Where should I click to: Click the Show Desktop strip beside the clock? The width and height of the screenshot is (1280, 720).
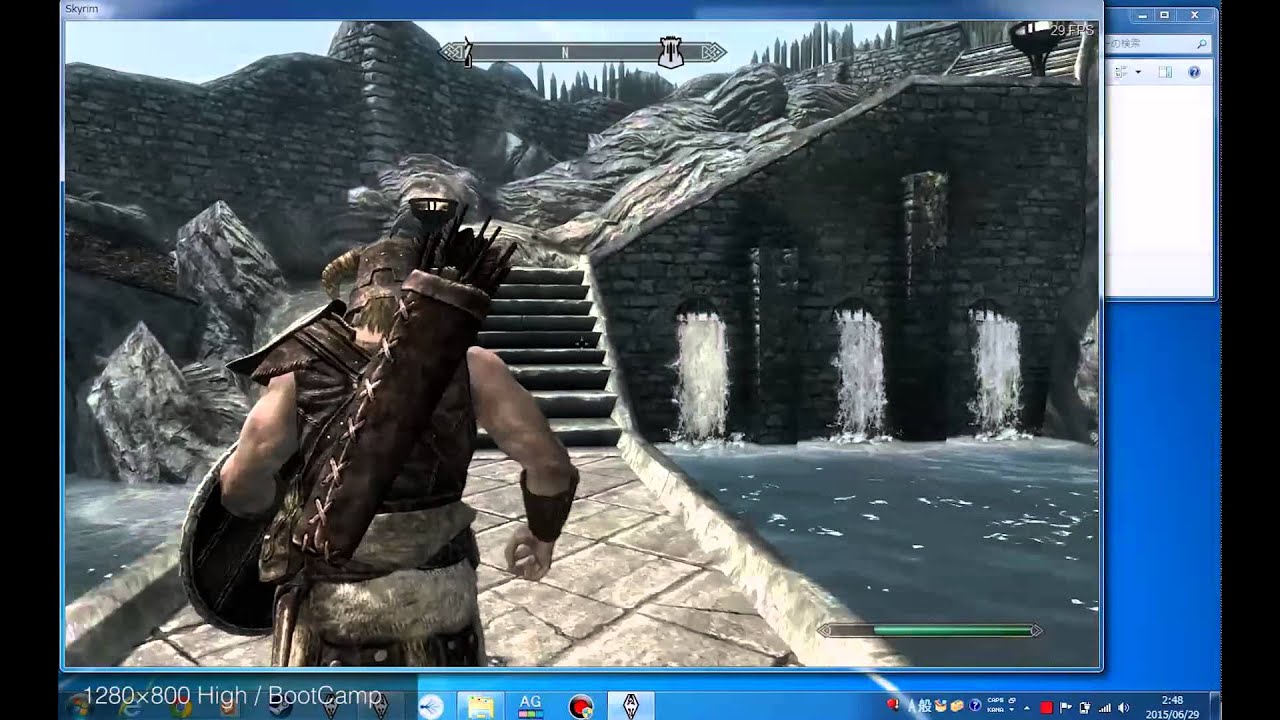click(1215, 706)
